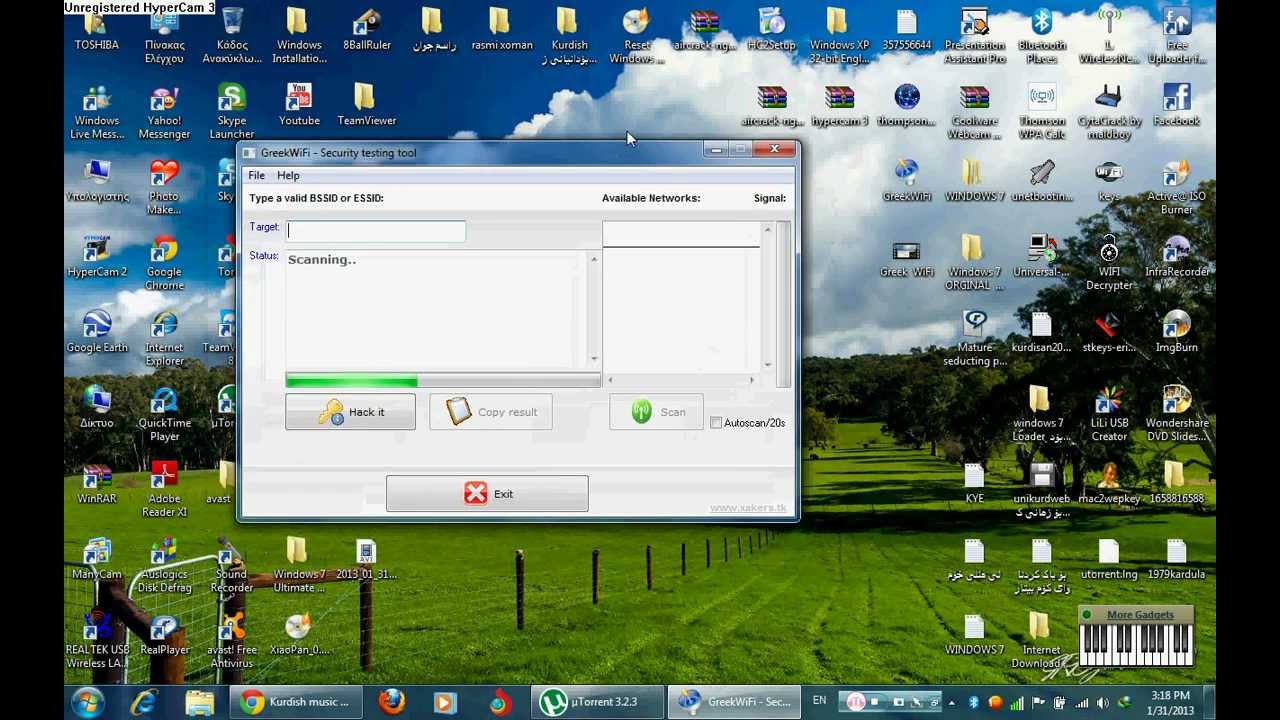This screenshot has width=1280, height=720.
Task: Open the Help menu in GreekWiFi
Action: click(x=288, y=176)
